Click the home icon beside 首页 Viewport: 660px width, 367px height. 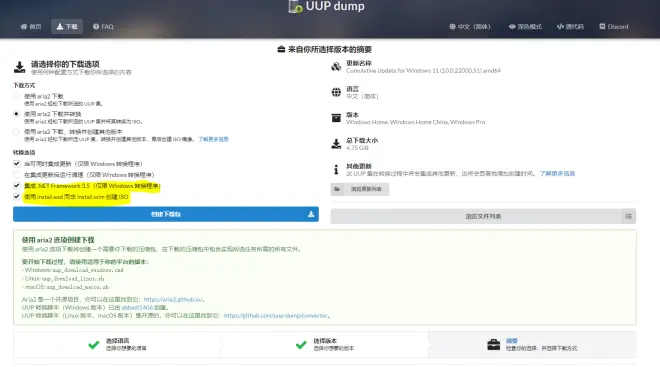(x=24, y=27)
